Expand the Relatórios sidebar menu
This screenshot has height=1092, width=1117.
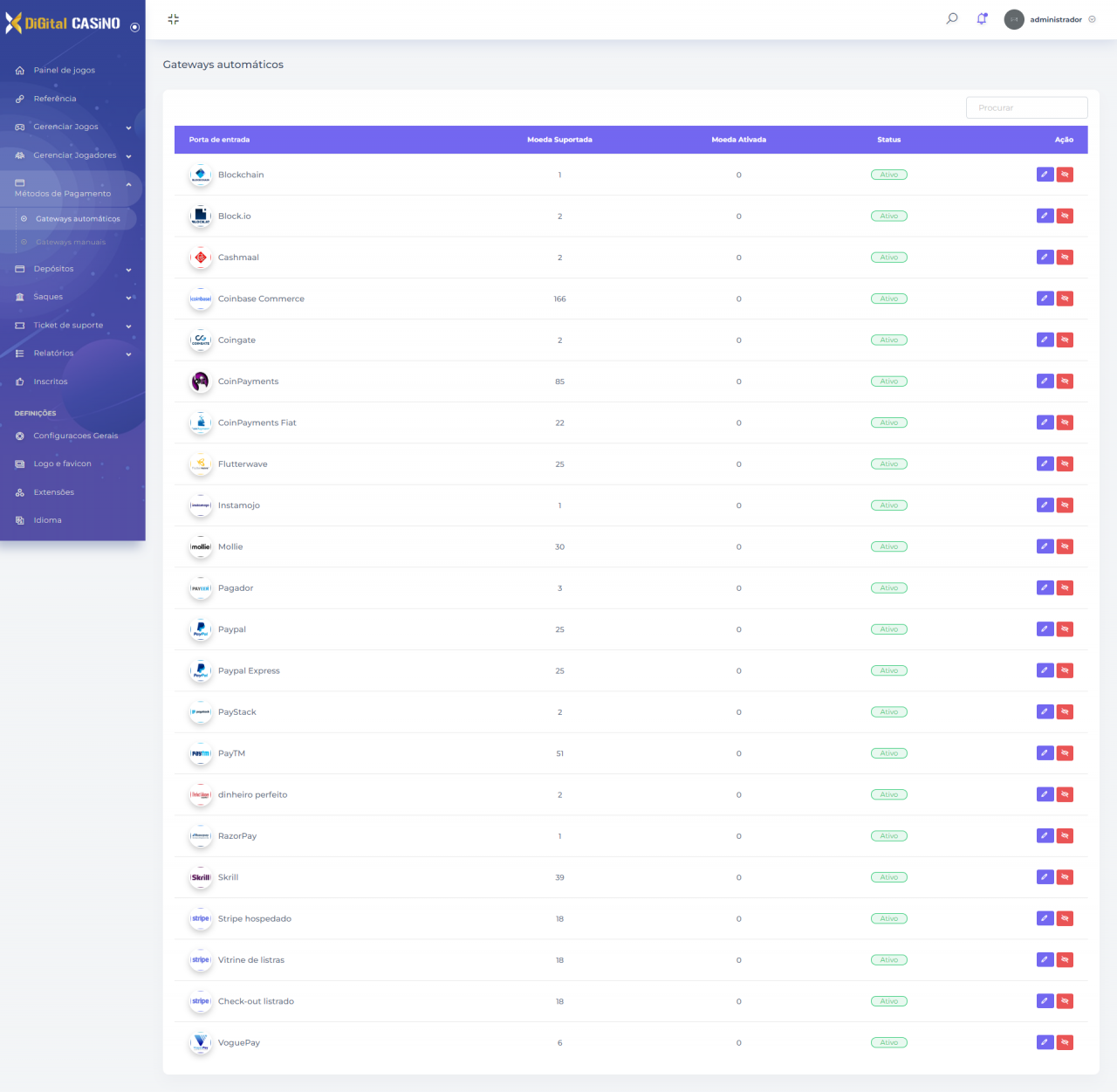[72, 354]
